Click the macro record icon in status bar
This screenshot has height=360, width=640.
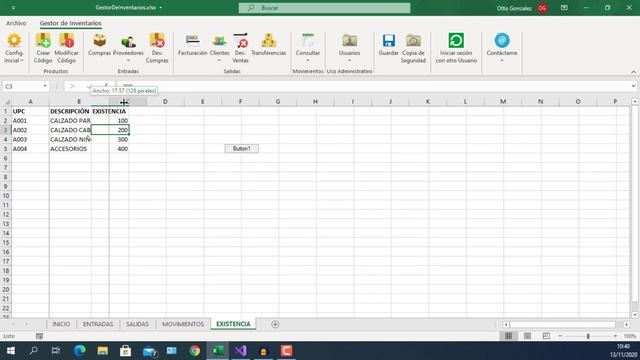(39, 336)
